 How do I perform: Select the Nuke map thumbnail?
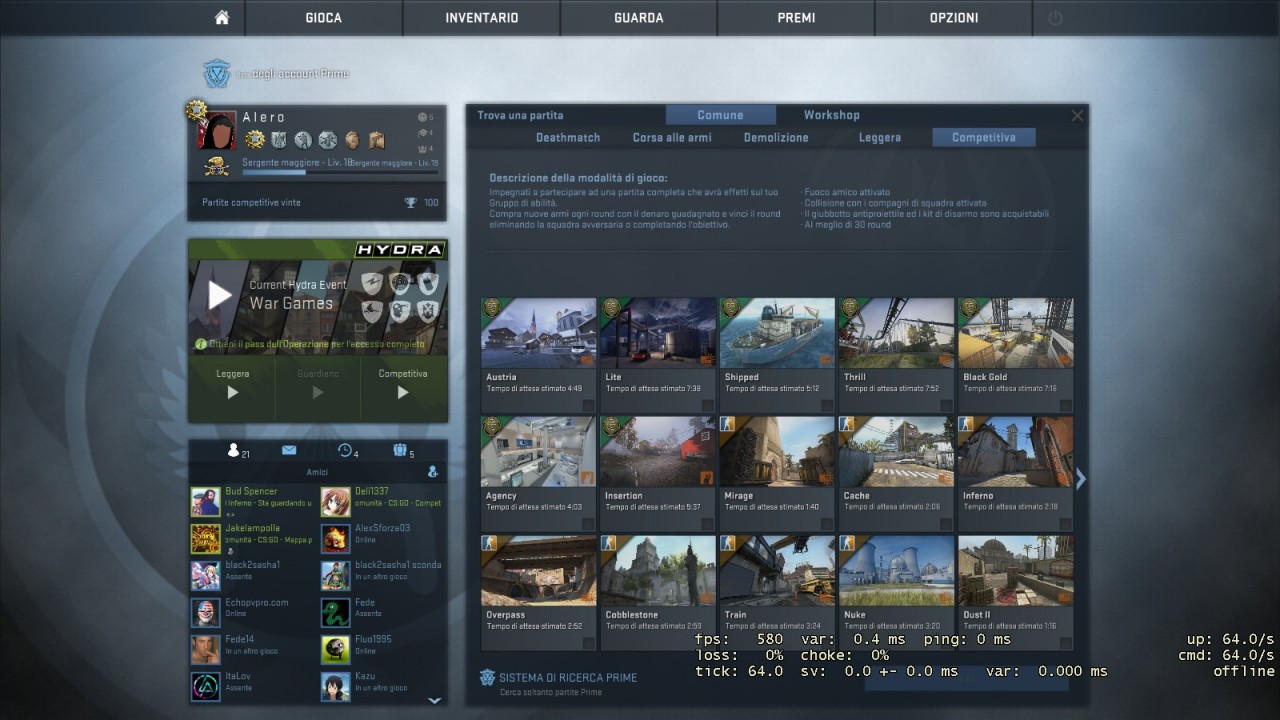point(896,571)
